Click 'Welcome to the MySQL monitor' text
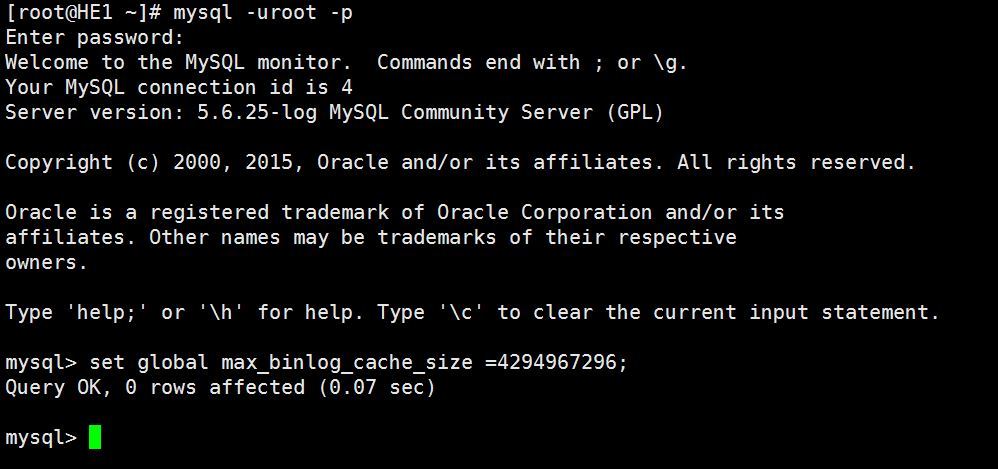Image resolution: width=998 pixels, height=469 pixels. (178, 62)
